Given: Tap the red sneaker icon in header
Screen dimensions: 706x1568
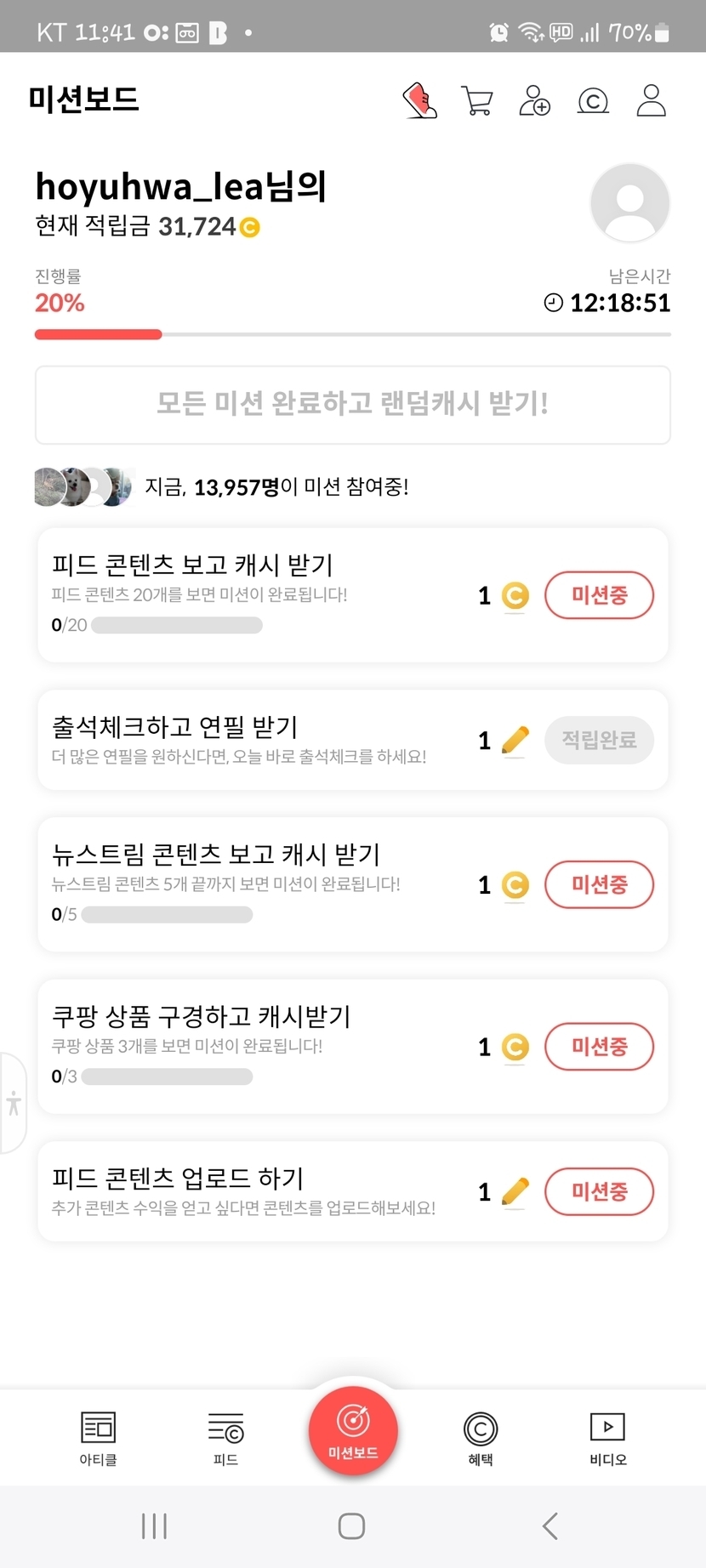Looking at the screenshot, I should tap(419, 100).
